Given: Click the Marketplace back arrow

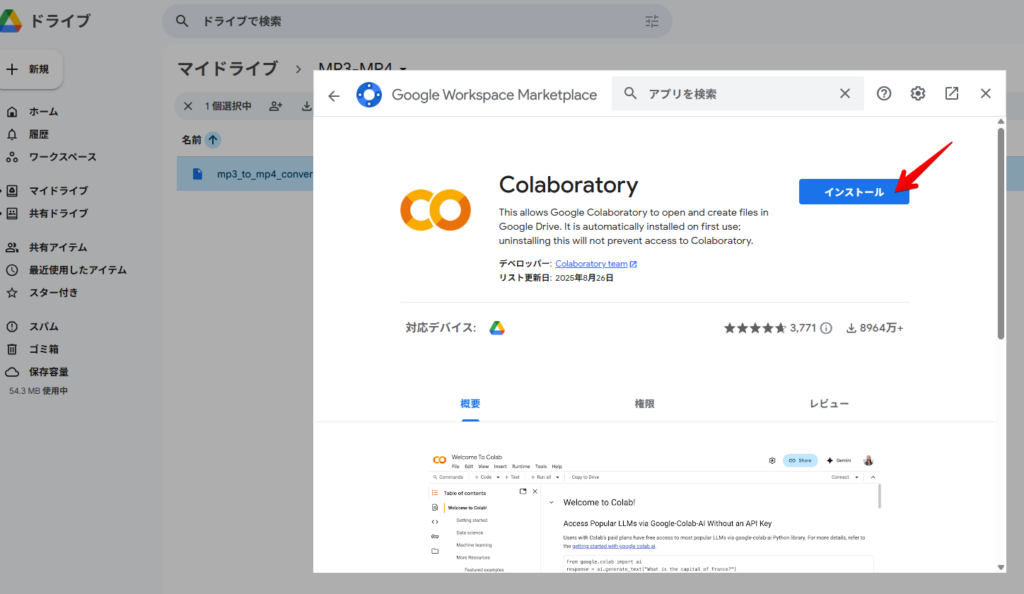Looking at the screenshot, I should pyautogui.click(x=334, y=96).
